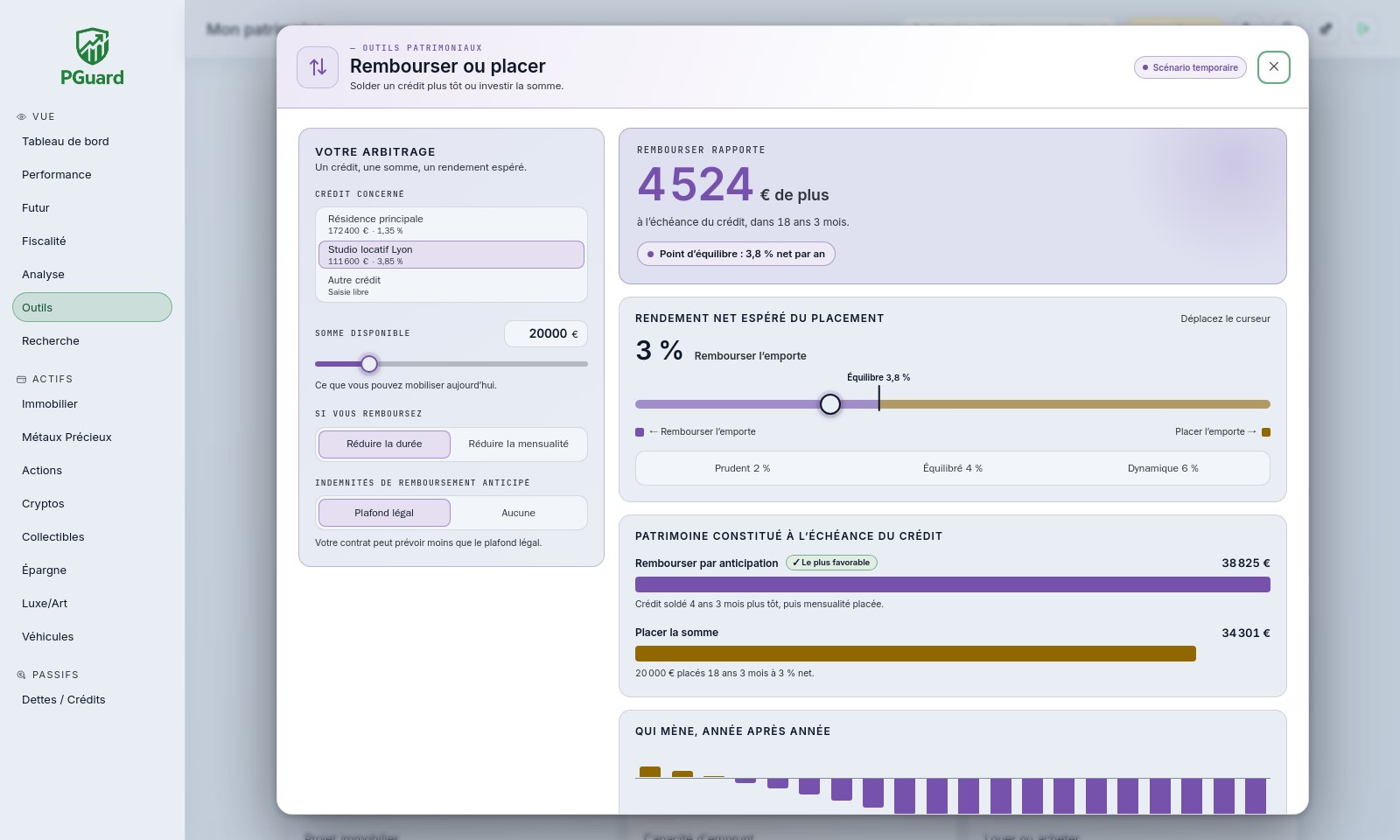Open Immobilier assets
1400x840 pixels.
[x=92, y=404]
